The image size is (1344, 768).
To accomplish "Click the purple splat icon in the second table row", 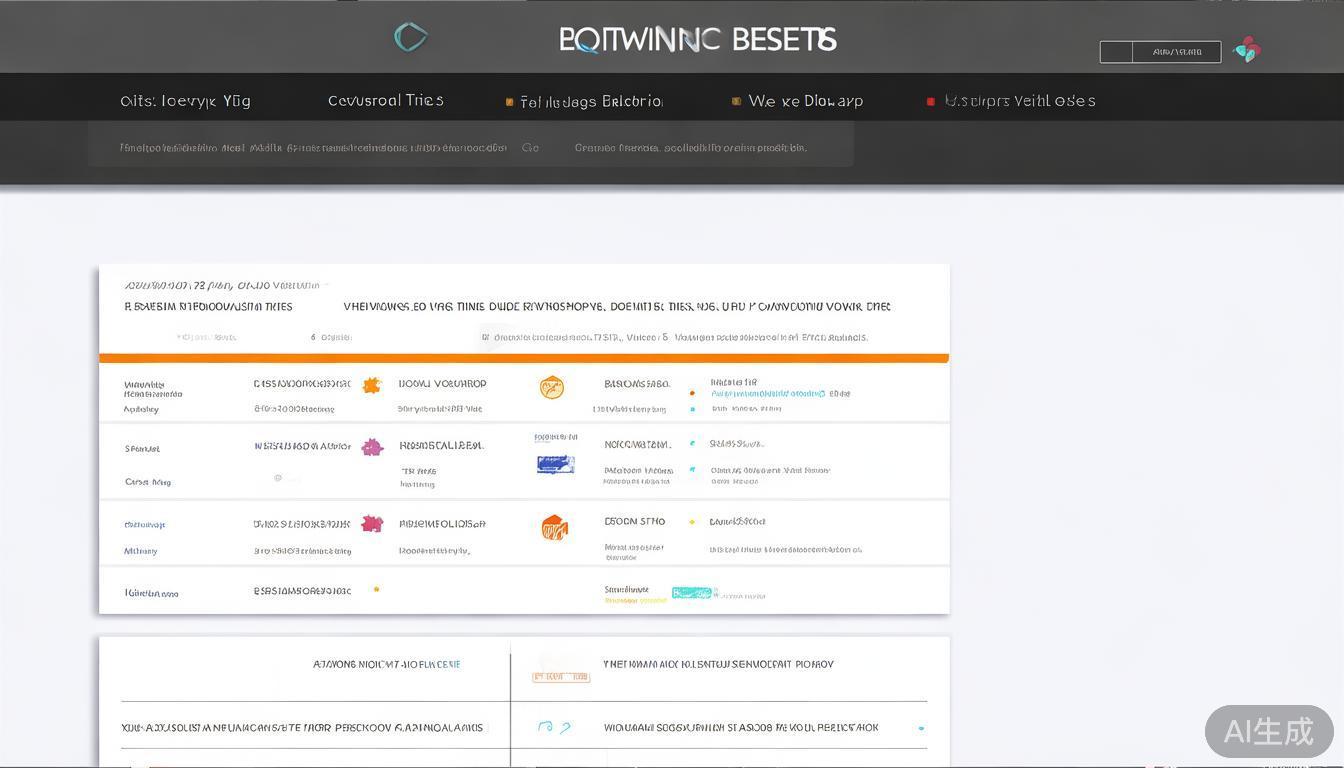I will (372, 447).
